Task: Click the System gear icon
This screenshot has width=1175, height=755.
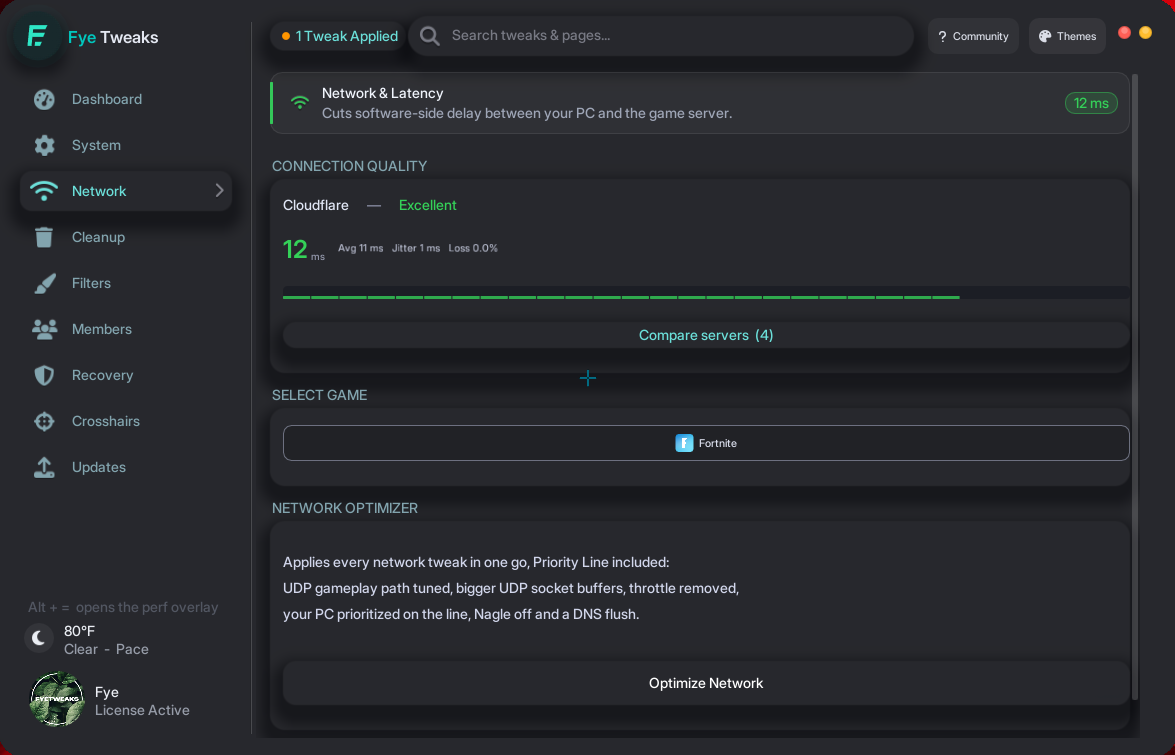Action: (x=44, y=145)
